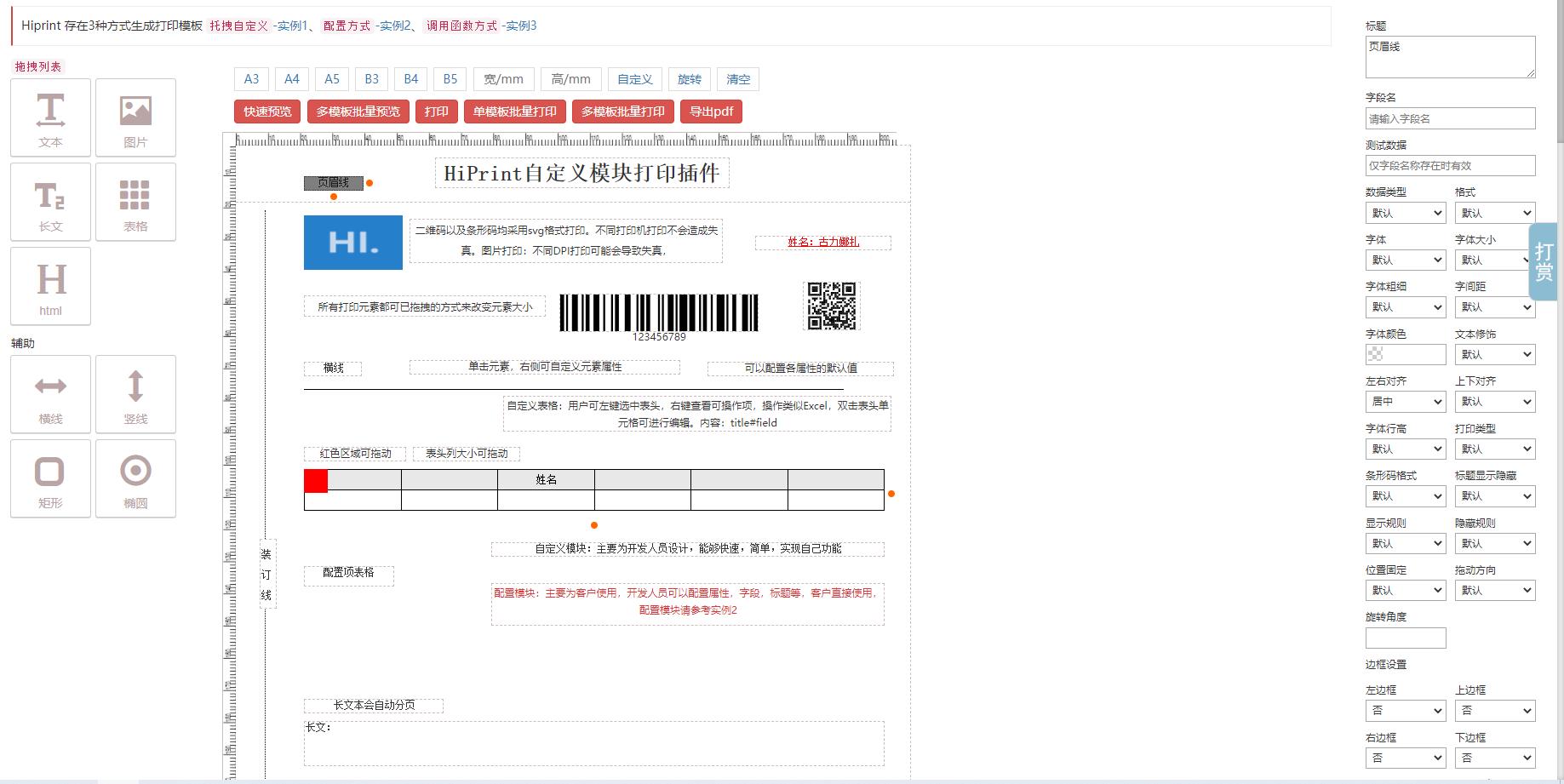Image resolution: width=1564 pixels, height=784 pixels.
Task: Open the 条形码格式 barcode format dropdown
Action: (1406, 495)
